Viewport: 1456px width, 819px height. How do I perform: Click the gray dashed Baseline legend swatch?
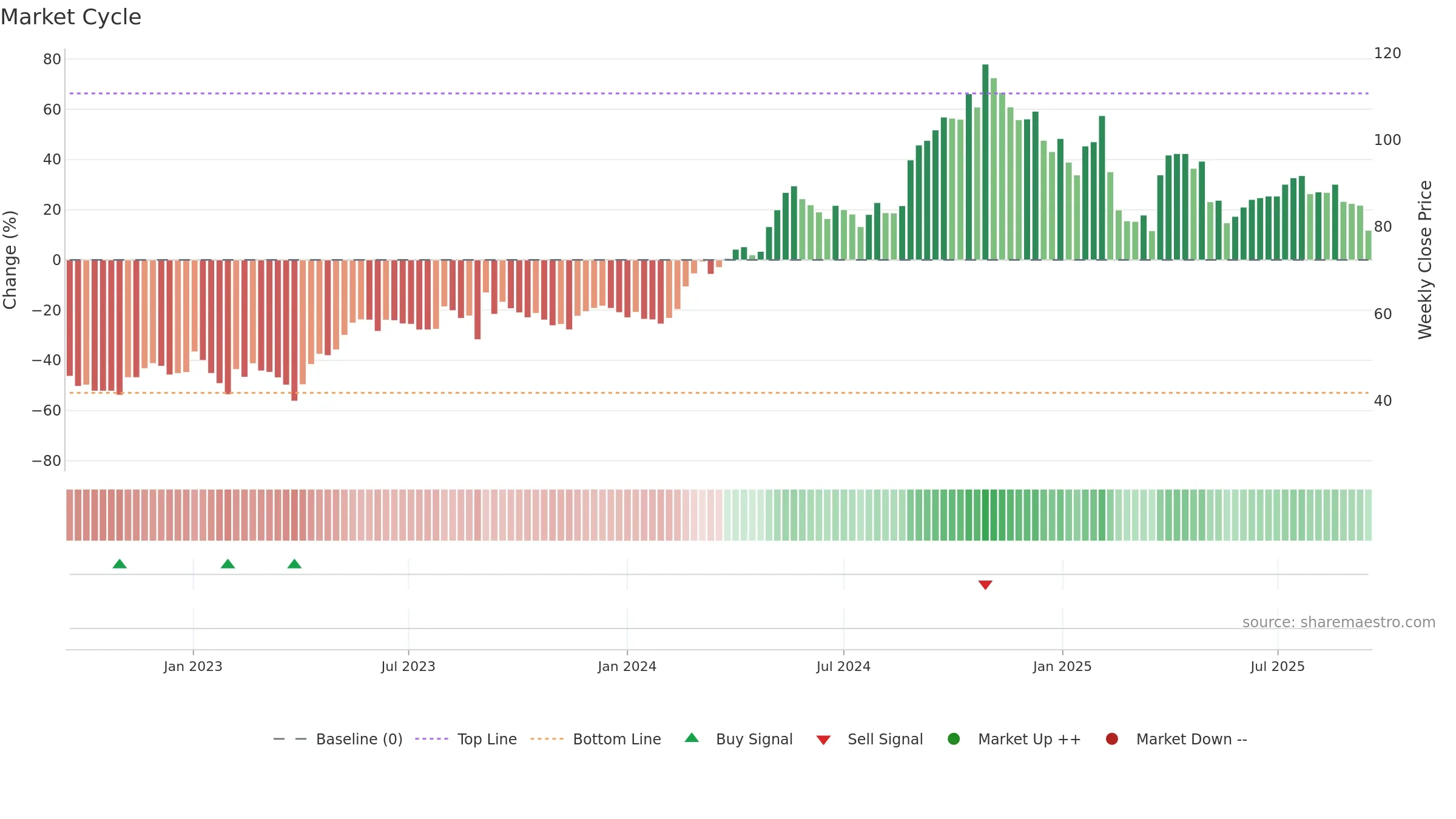tap(290, 739)
